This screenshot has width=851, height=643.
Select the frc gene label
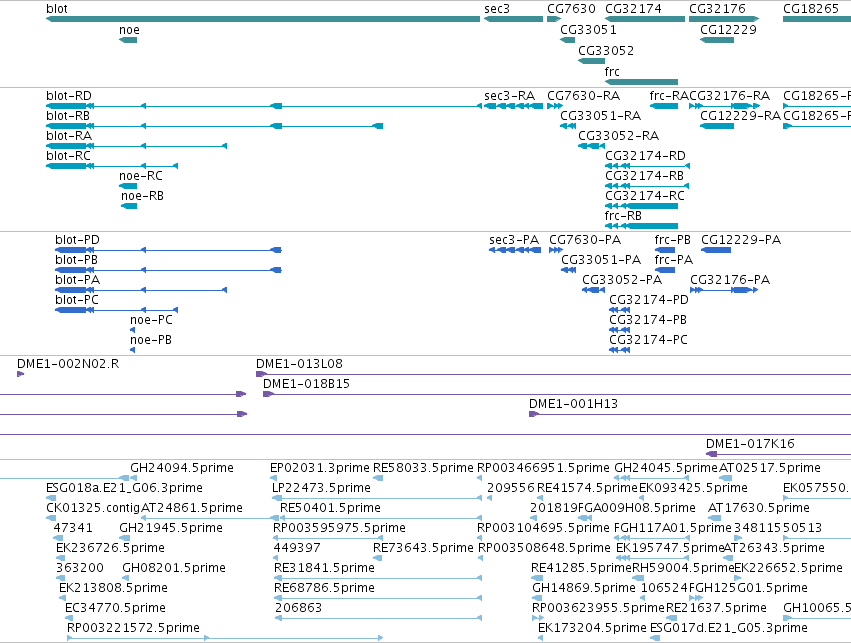point(612,72)
